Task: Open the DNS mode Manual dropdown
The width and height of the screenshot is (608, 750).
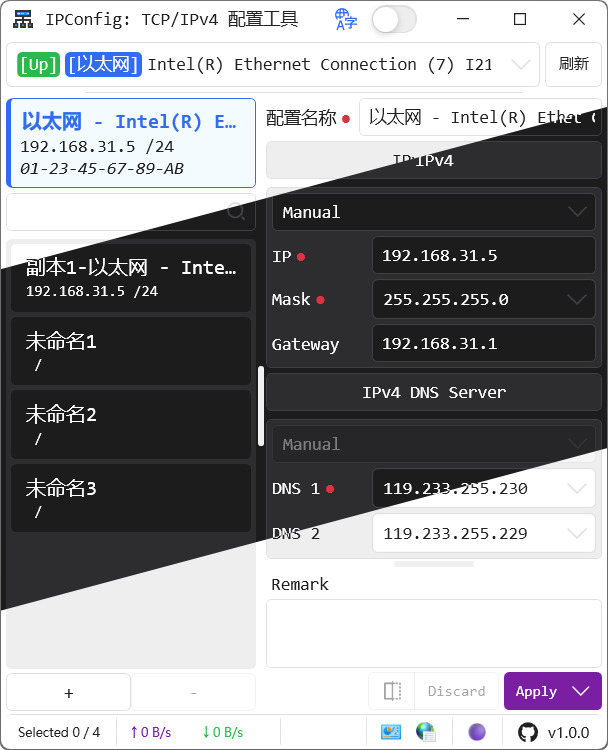Action: [x=434, y=444]
